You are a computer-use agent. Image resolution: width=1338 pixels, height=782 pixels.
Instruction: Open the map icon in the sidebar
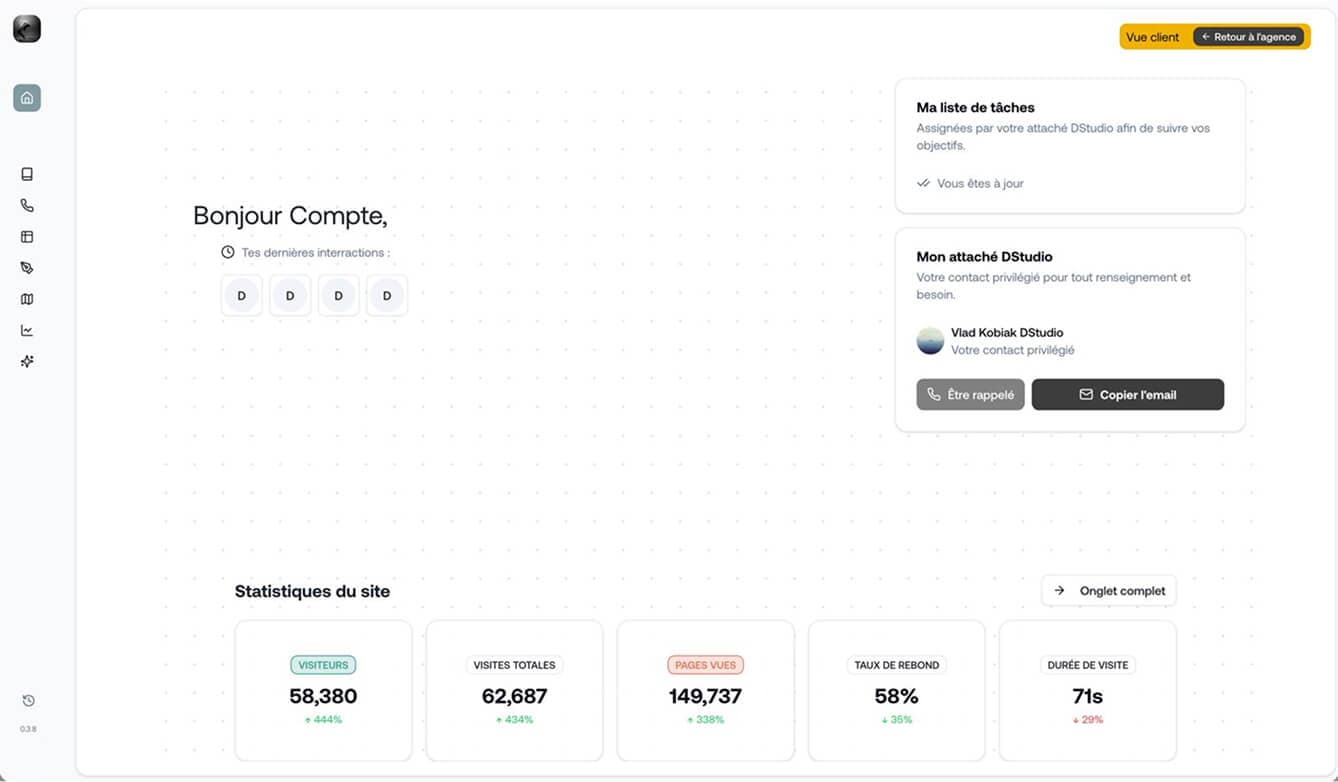point(27,299)
